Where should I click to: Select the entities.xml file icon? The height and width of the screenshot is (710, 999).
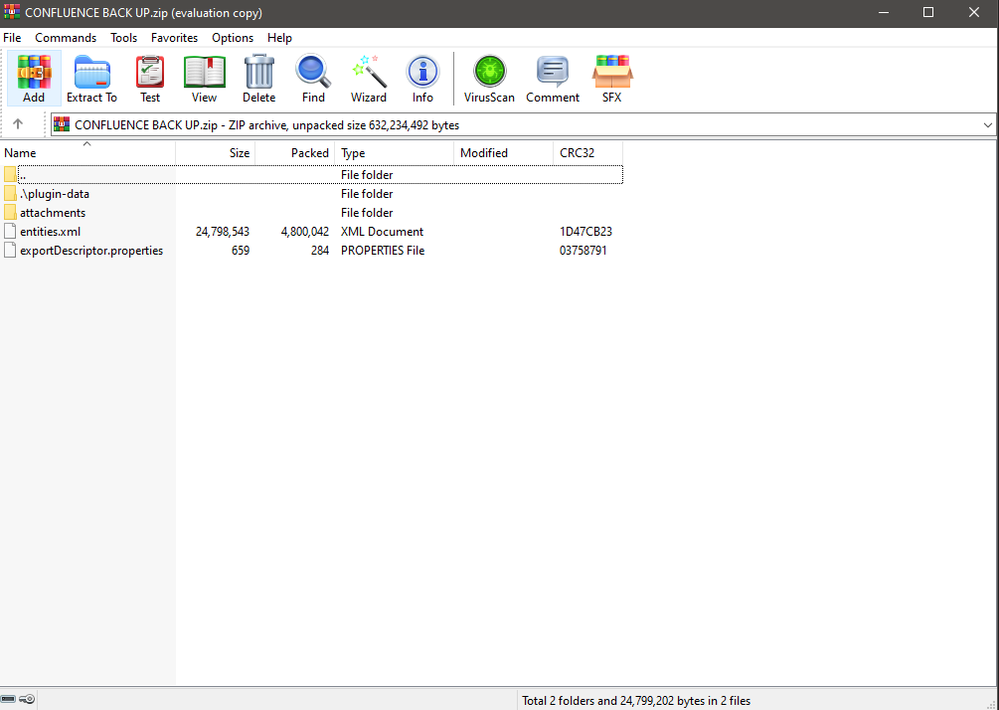point(10,231)
